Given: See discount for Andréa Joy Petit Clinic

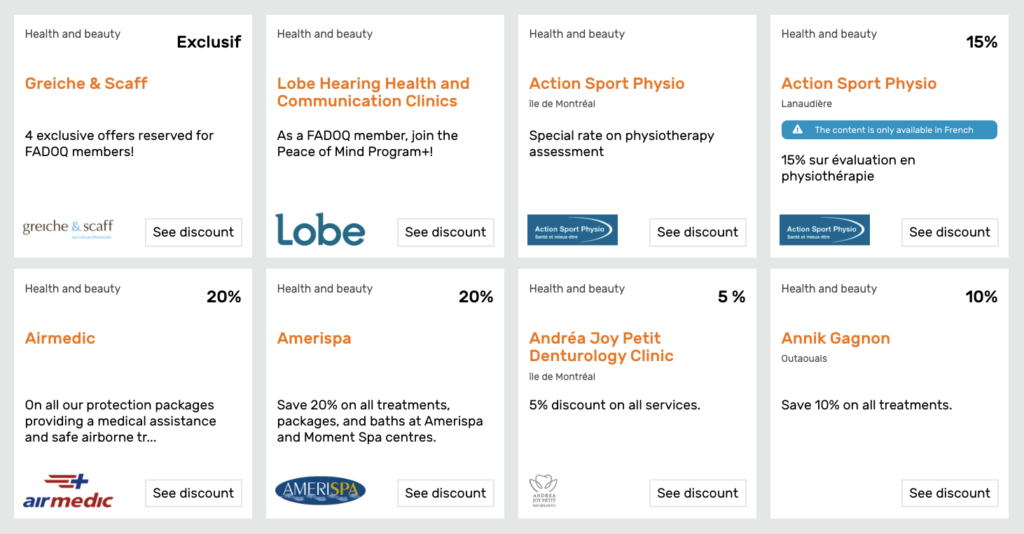Looking at the screenshot, I should click(697, 493).
